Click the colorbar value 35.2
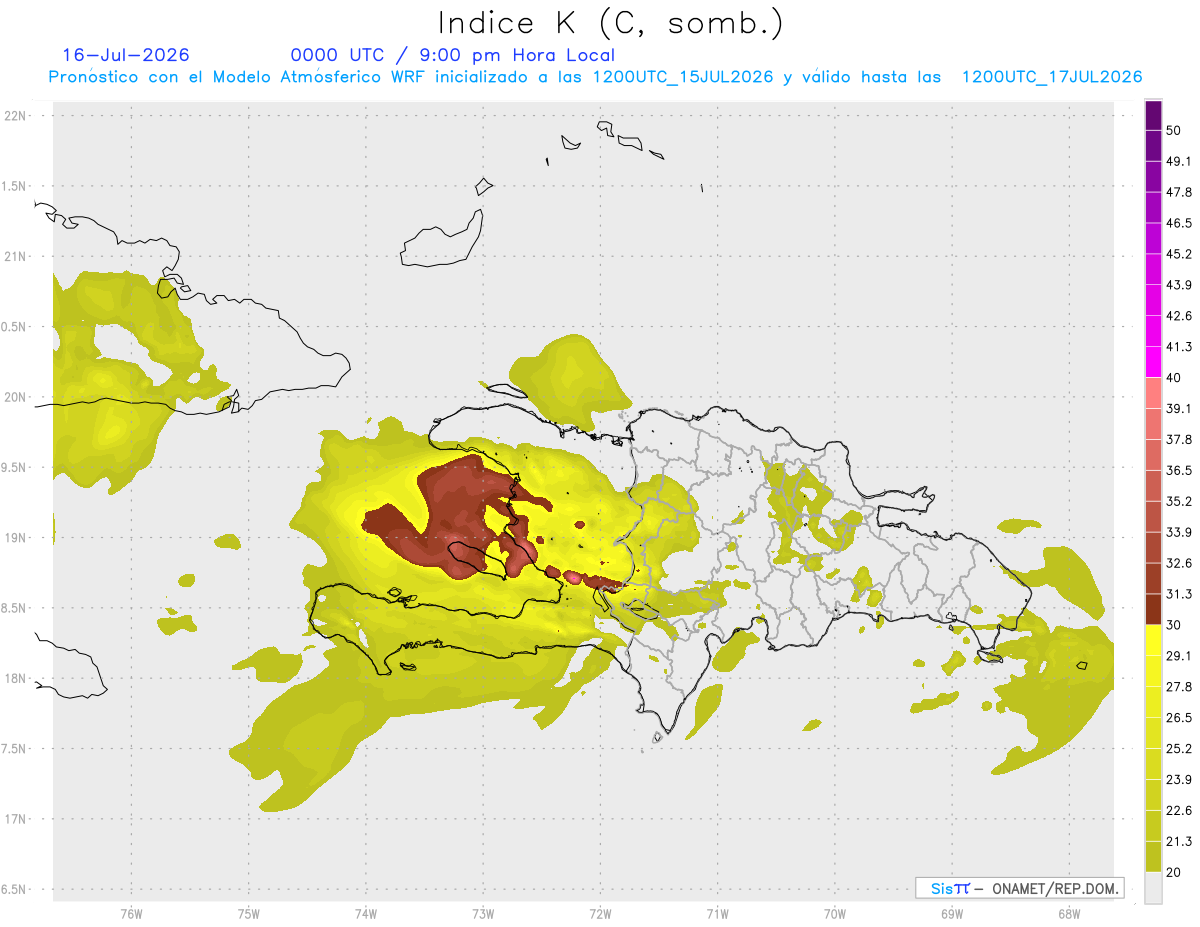Viewport: 1200px width, 927px height. point(1179,501)
